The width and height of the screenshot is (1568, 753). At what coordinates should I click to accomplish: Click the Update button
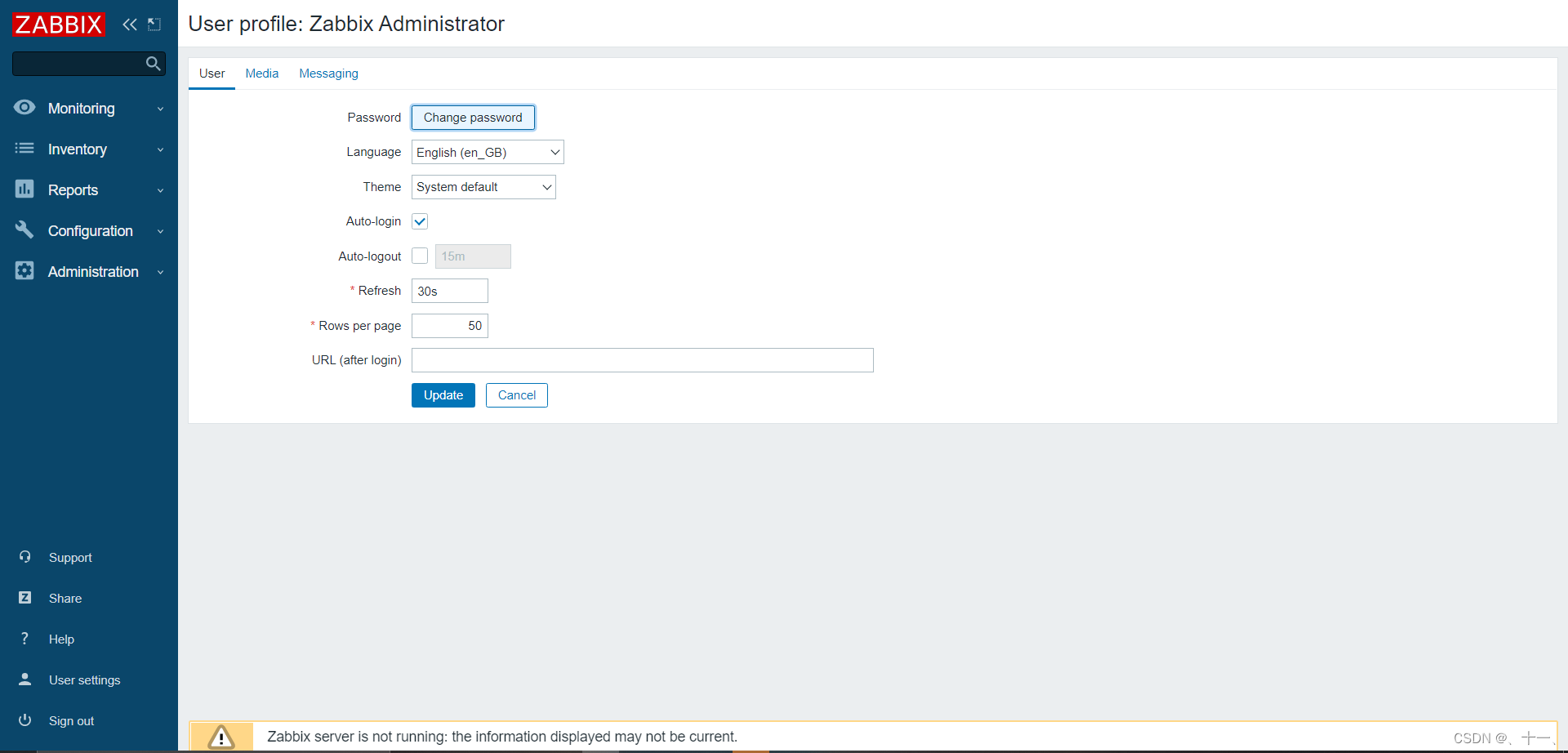[443, 395]
